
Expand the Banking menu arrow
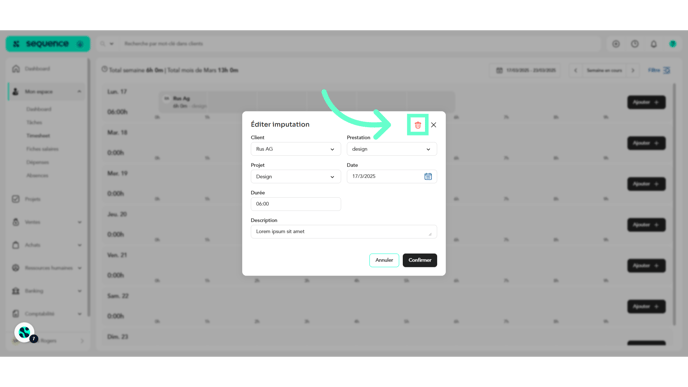pyautogui.click(x=79, y=291)
